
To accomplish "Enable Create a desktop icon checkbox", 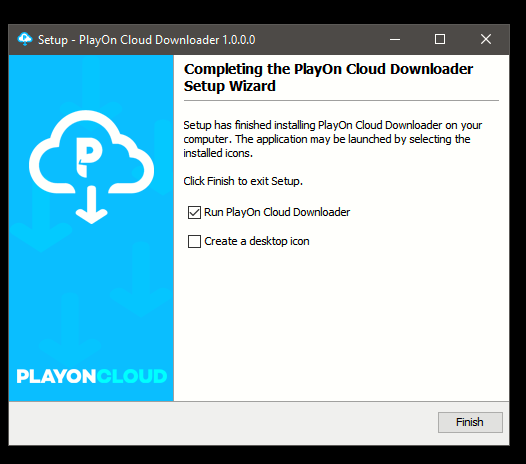I will coord(194,241).
